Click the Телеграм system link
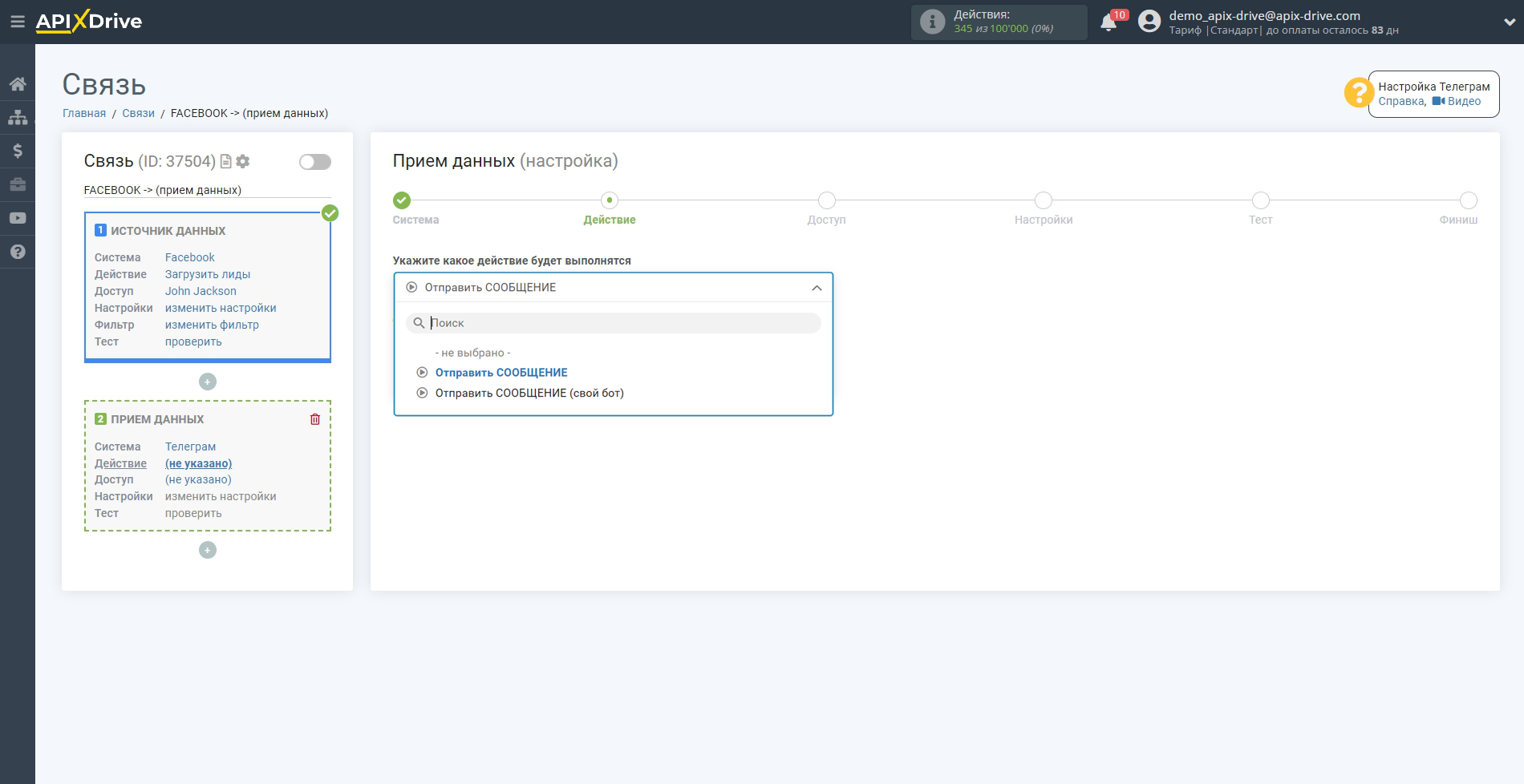This screenshot has height=784, width=1524. point(190,447)
